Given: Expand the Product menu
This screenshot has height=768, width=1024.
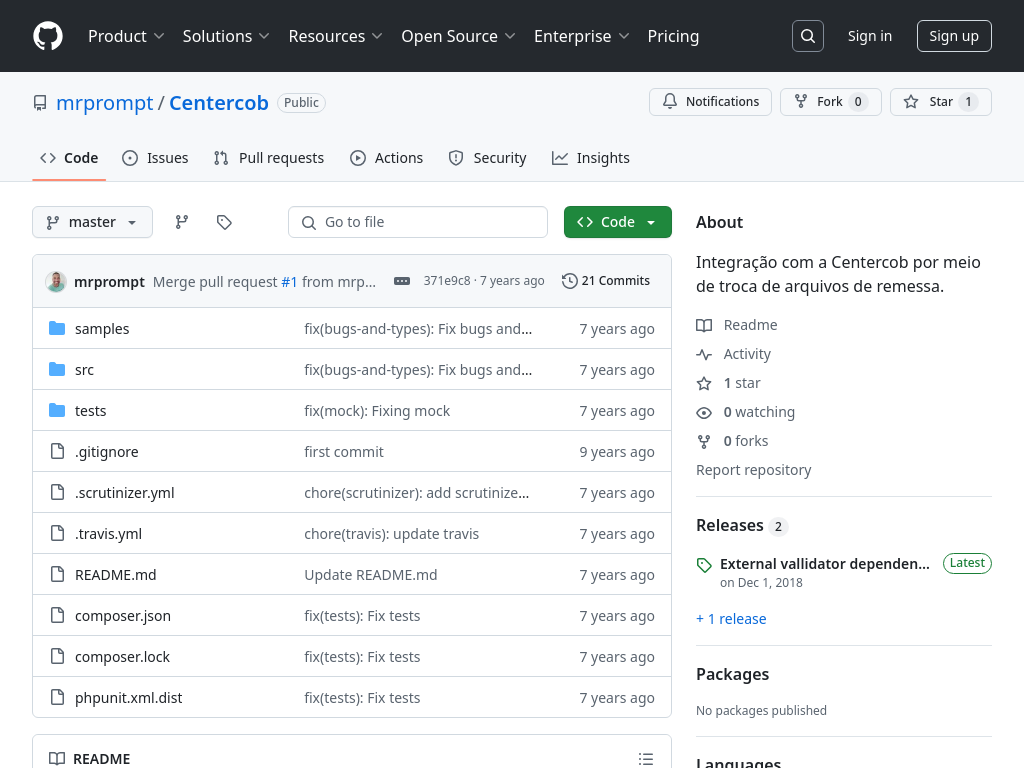Looking at the screenshot, I should [126, 37].
